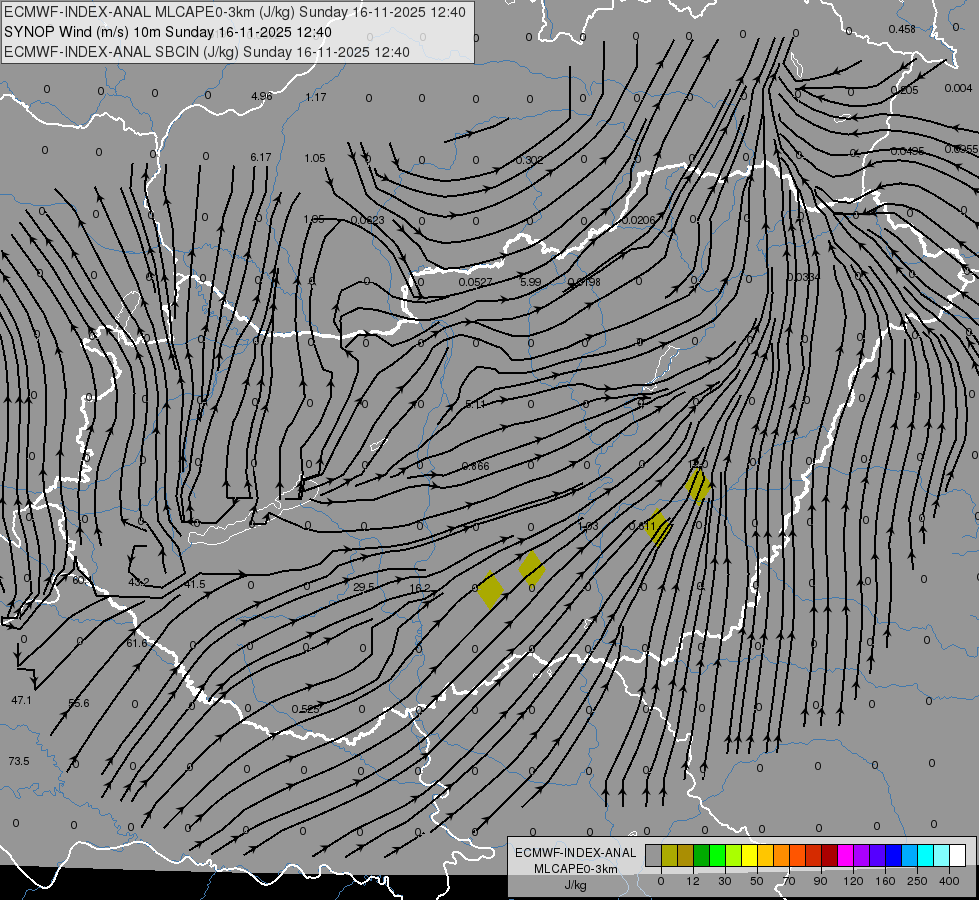979x900 pixels.
Task: Select the '29.5' map value
Action: click(x=363, y=587)
